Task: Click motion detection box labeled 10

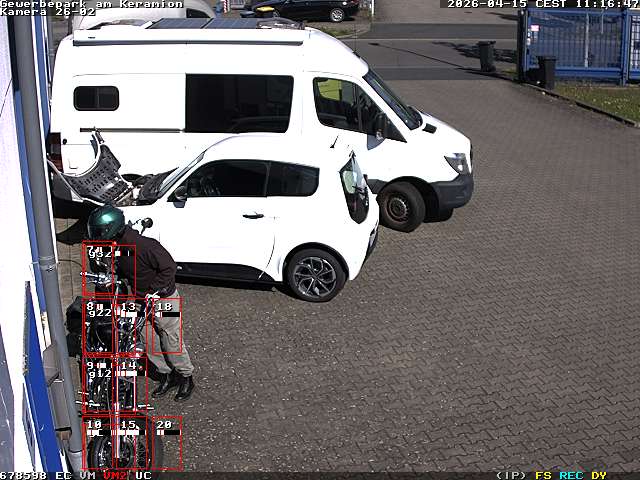Action: pyautogui.click(x=97, y=443)
